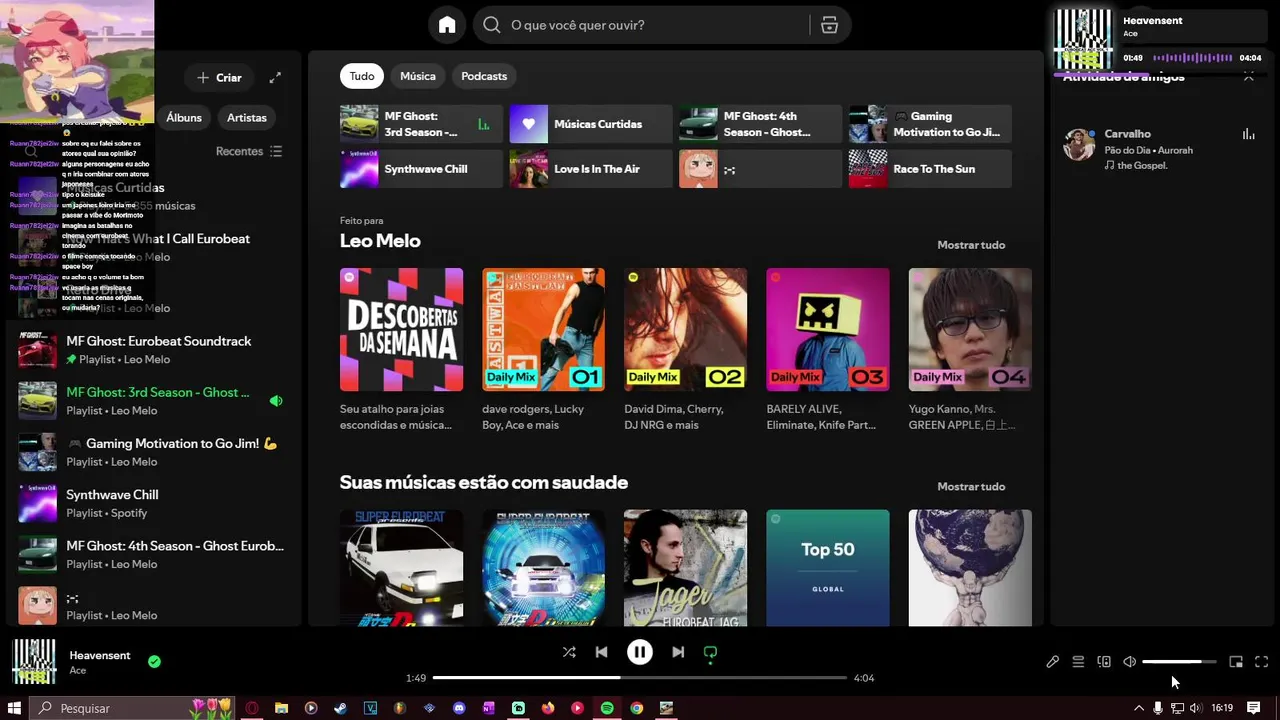This screenshot has height=720, width=1280.
Task: Open Love Is In The Air tile
Action: pyautogui.click(x=591, y=169)
